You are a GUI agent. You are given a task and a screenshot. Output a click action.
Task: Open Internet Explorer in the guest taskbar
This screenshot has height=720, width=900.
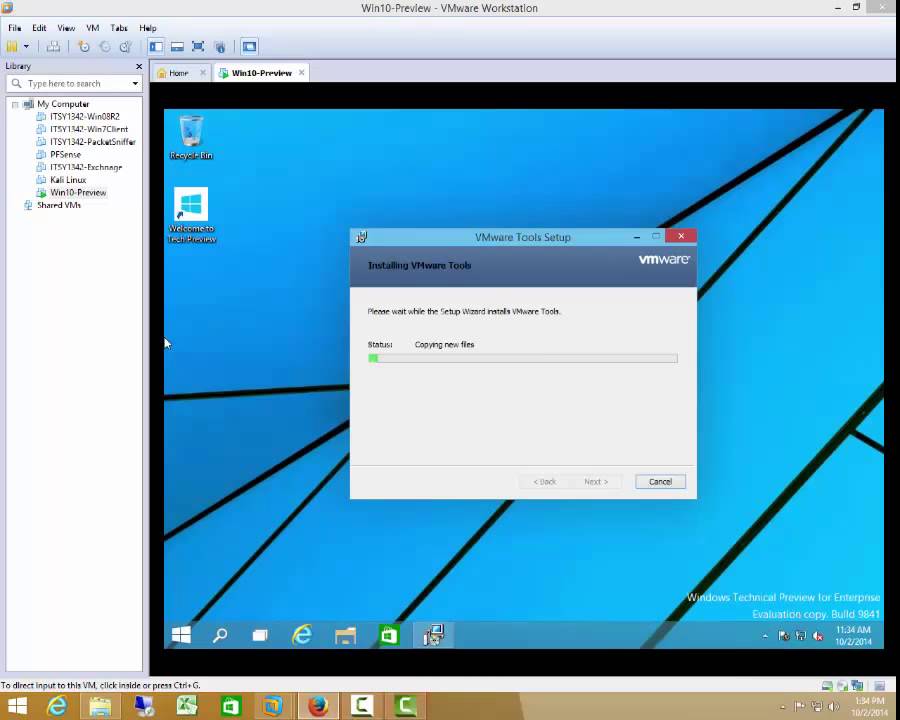[x=302, y=635]
